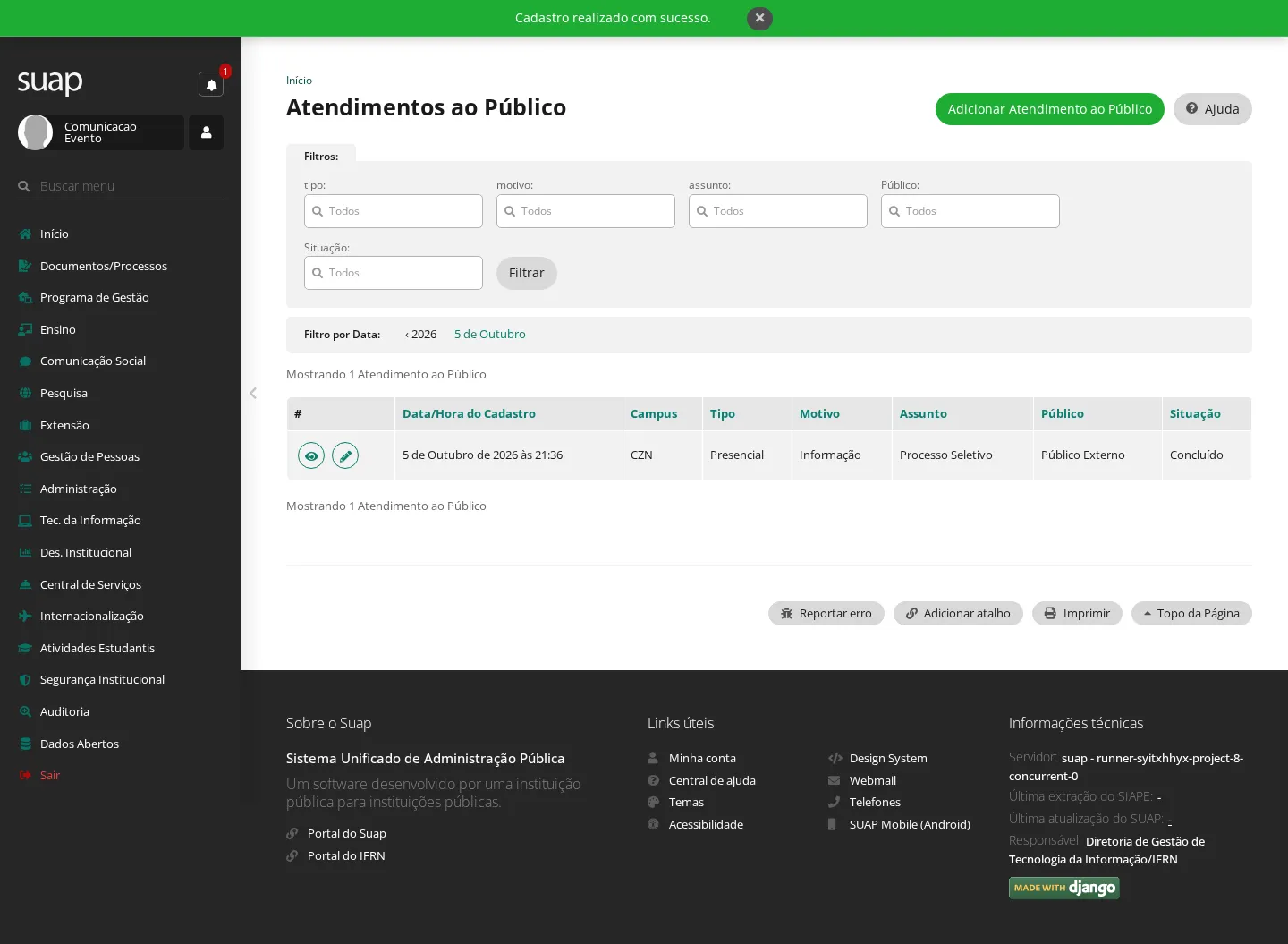View the atendimento with the eye icon
1288x944 pixels.
311,455
